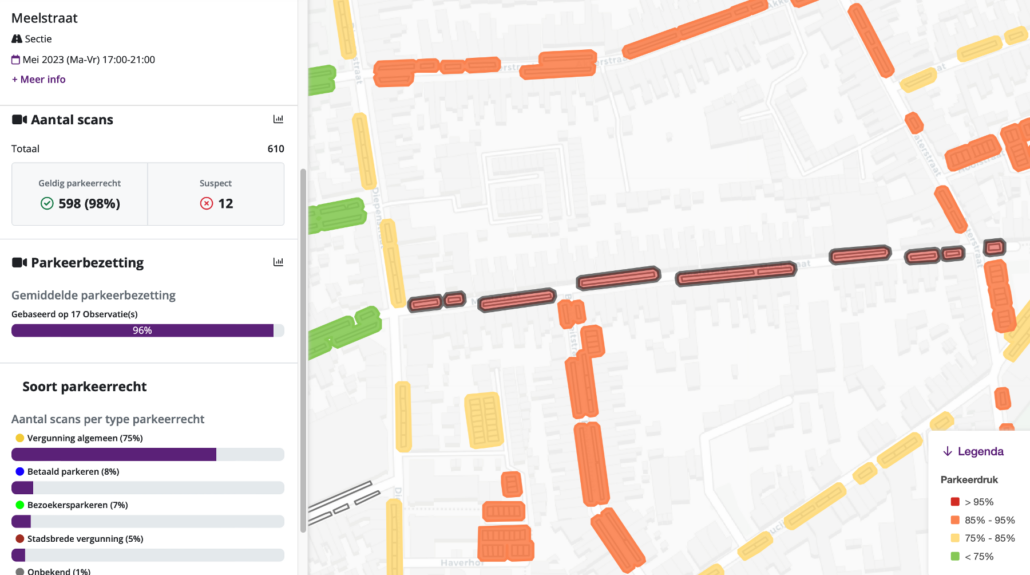Click the road icon beside Sectie

point(16,39)
